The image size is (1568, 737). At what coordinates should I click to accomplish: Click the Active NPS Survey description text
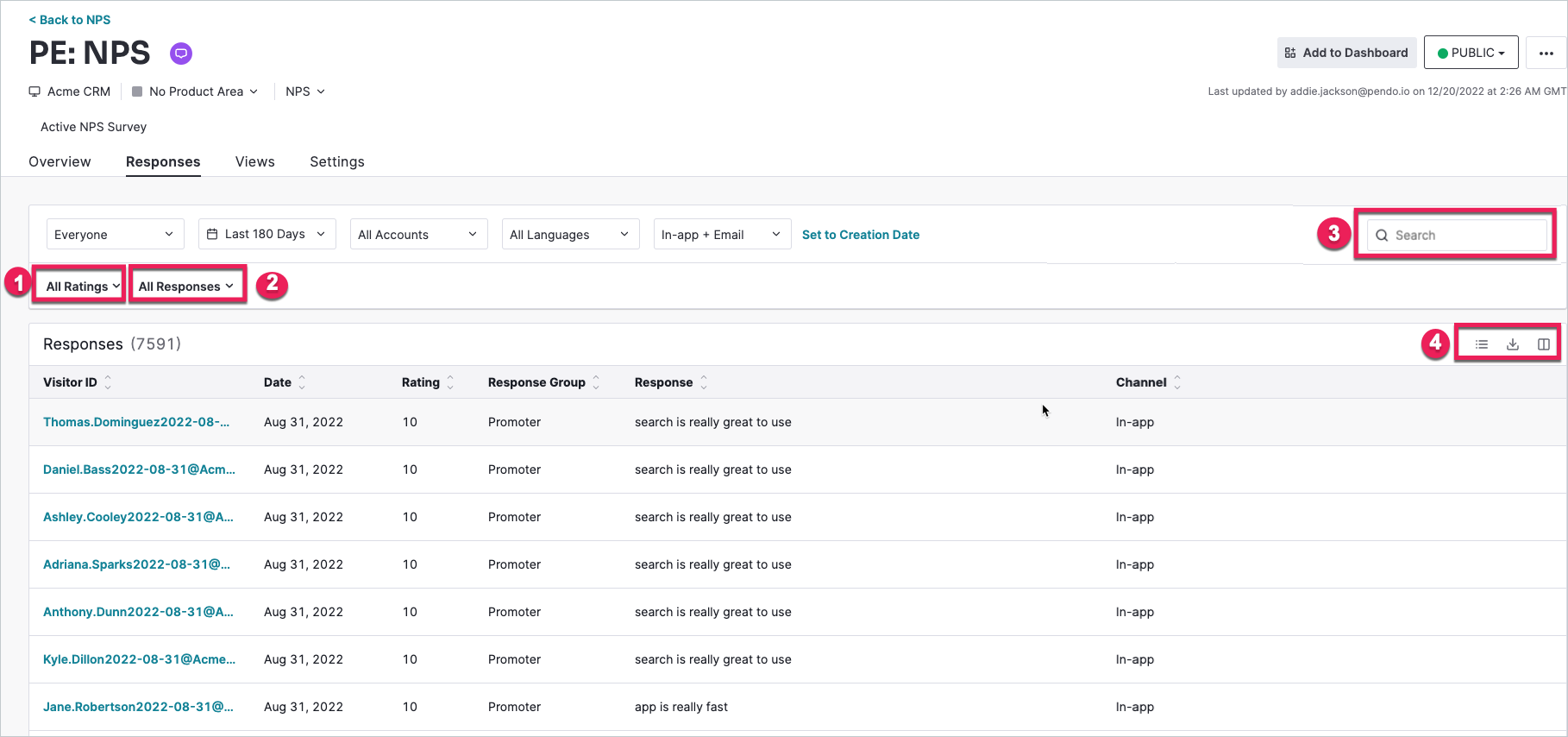93,127
